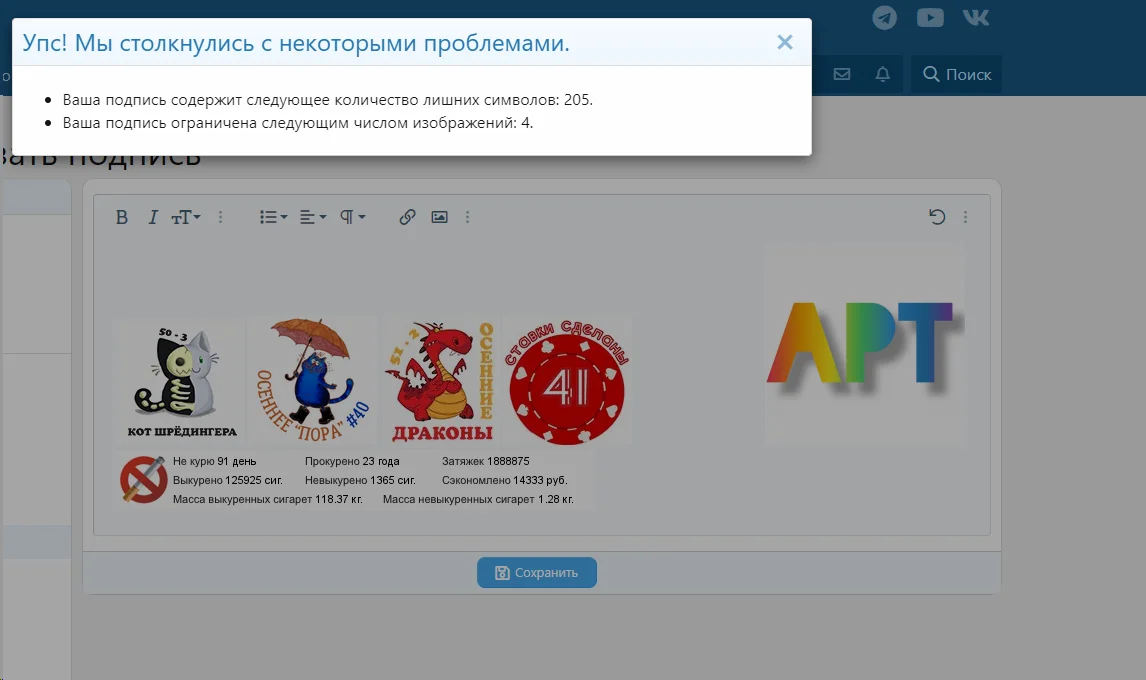Open the YouTube channel icon
Screen dimensions: 1146x680
click(930, 17)
